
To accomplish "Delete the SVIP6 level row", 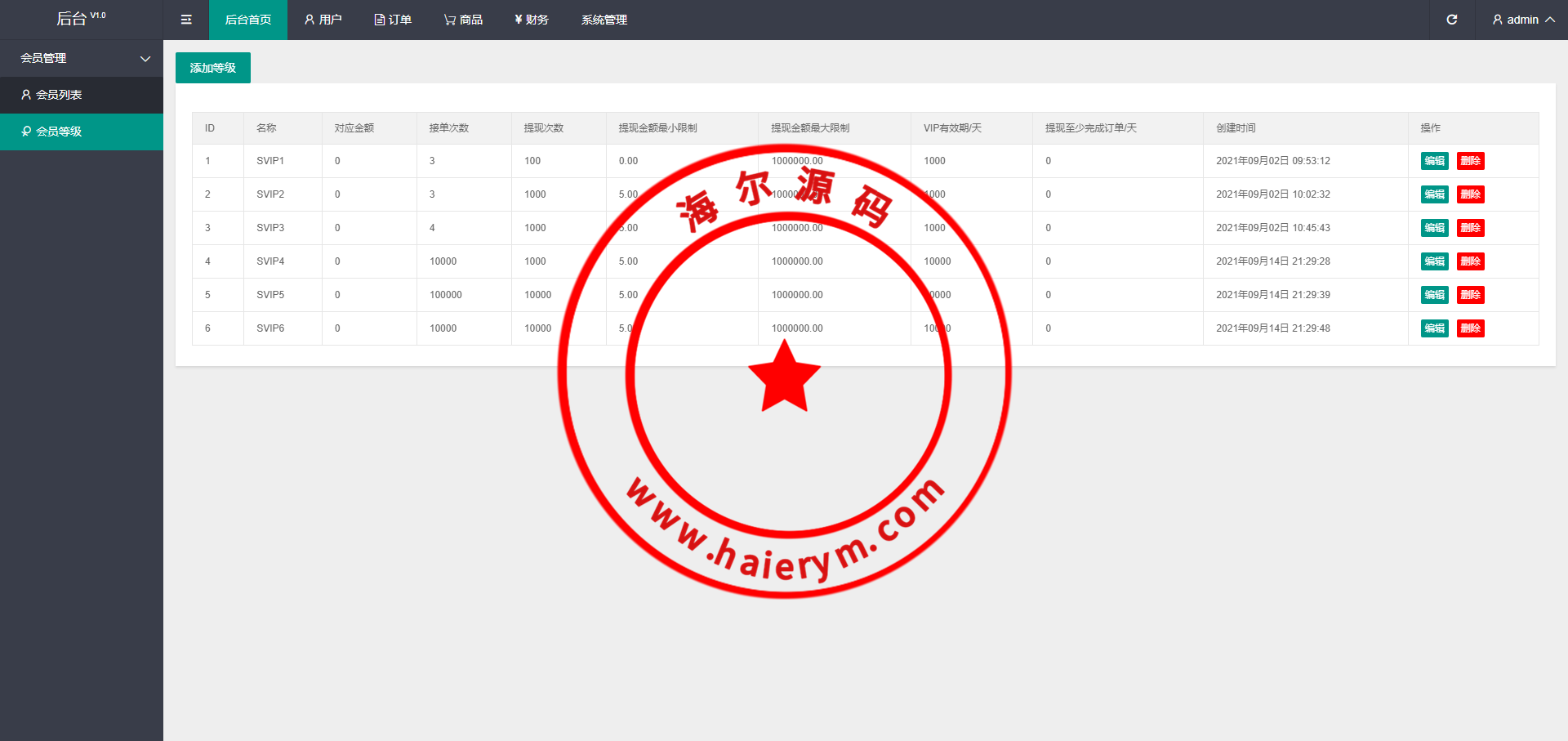I will [x=1470, y=328].
